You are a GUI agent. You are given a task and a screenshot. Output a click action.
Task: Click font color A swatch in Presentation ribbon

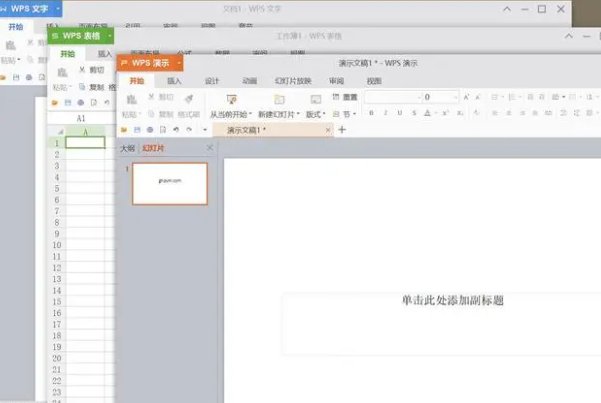[x=428, y=113]
